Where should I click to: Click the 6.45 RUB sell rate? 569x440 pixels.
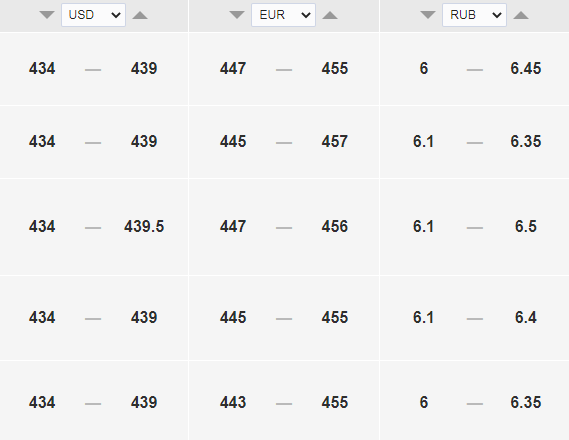pos(526,69)
